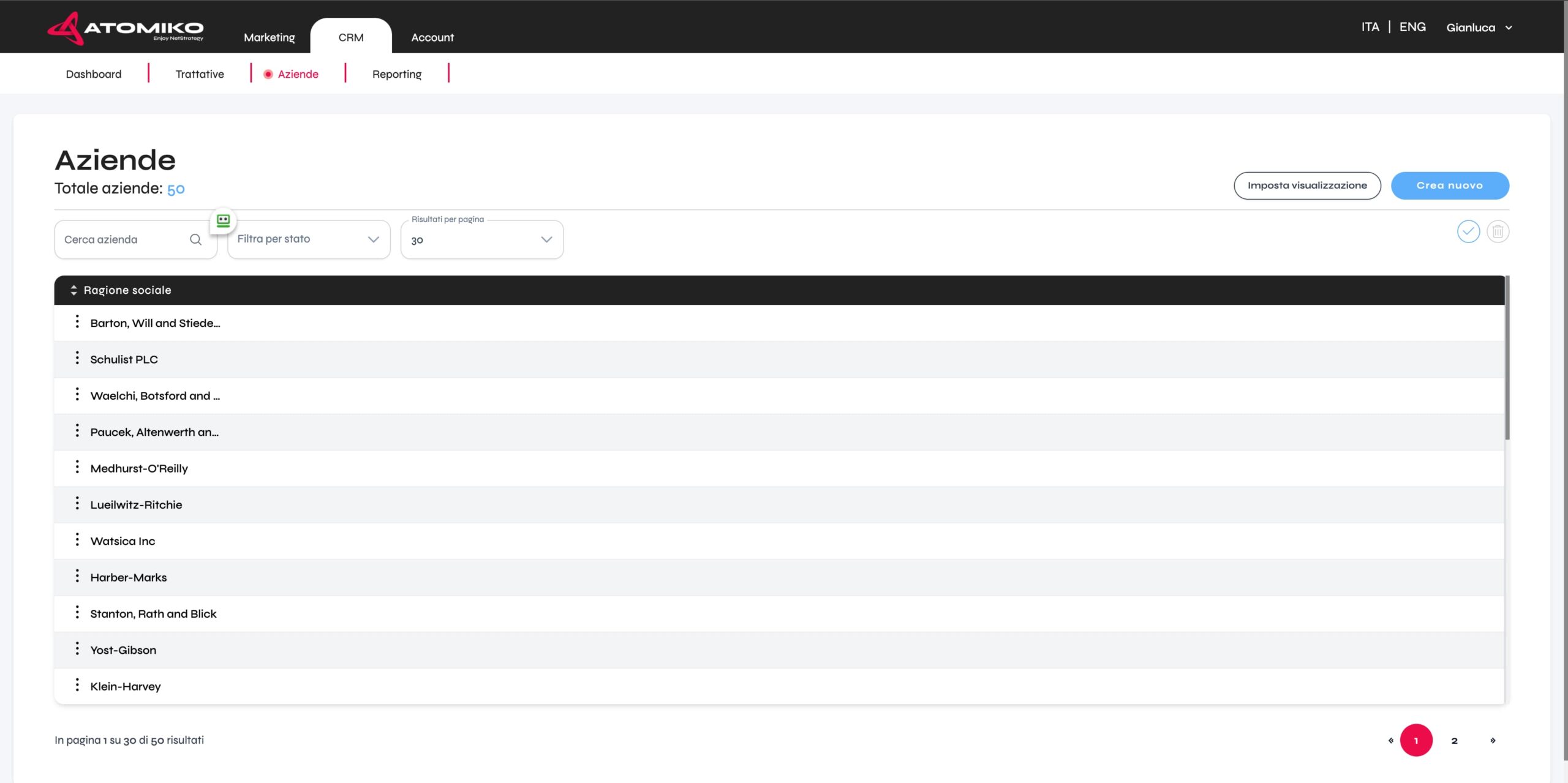This screenshot has height=783, width=1568.
Task: Open the Gianluca user menu
Action: [1479, 28]
